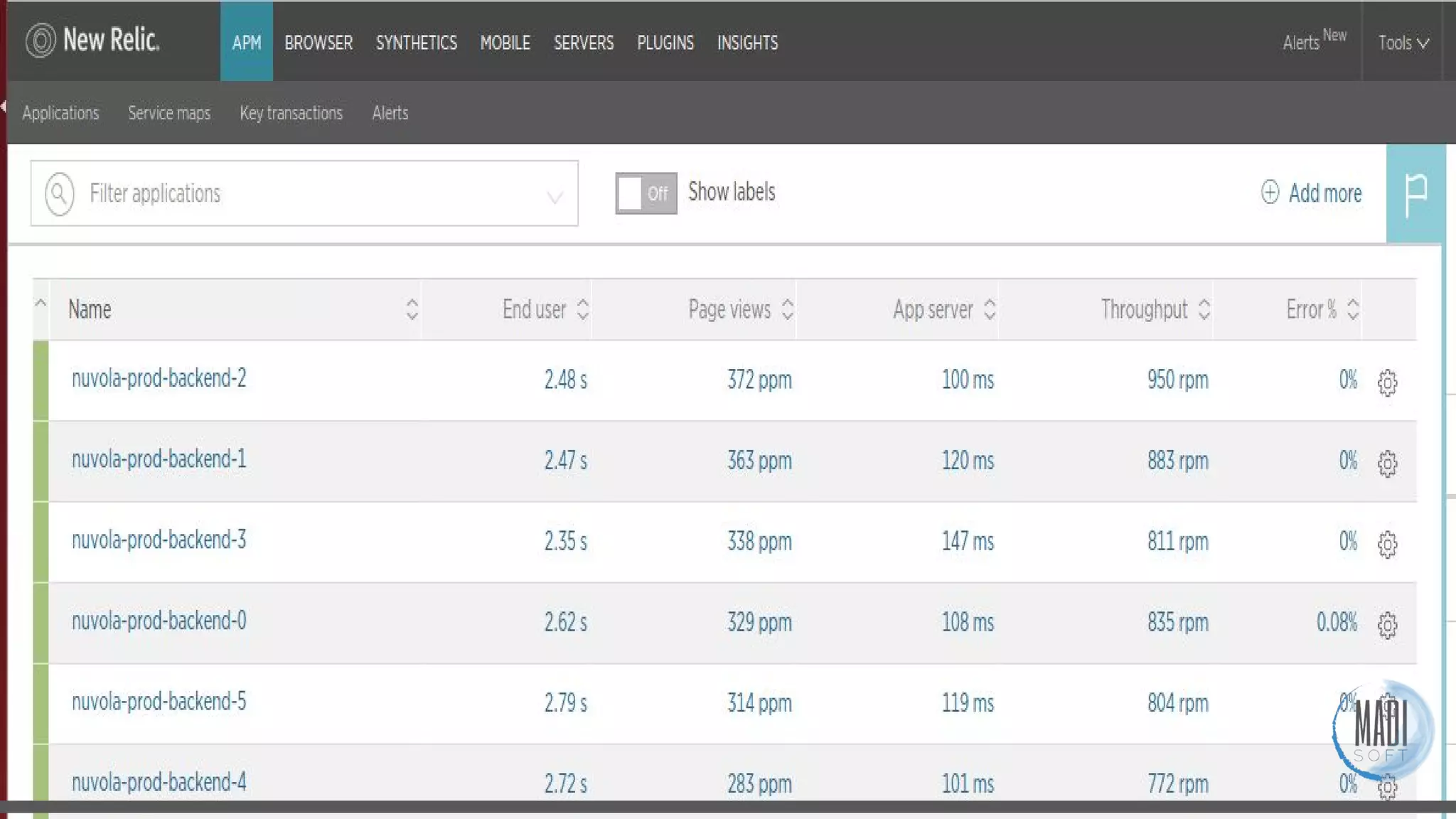
Task: Open settings gear for nuvola-prod-backend-3
Action: (1387, 545)
